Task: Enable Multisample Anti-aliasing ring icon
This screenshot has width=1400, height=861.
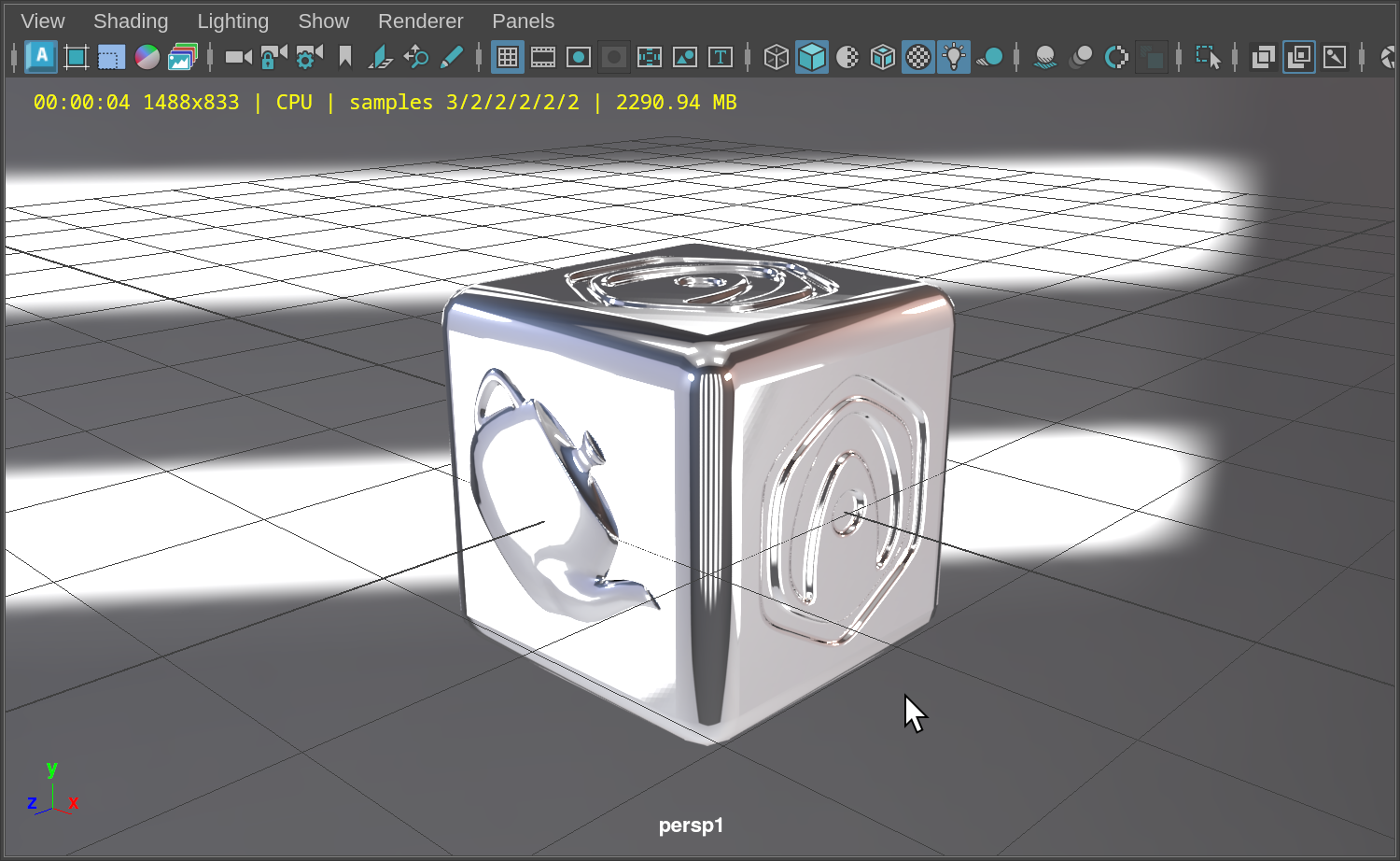Action: tap(1115, 57)
